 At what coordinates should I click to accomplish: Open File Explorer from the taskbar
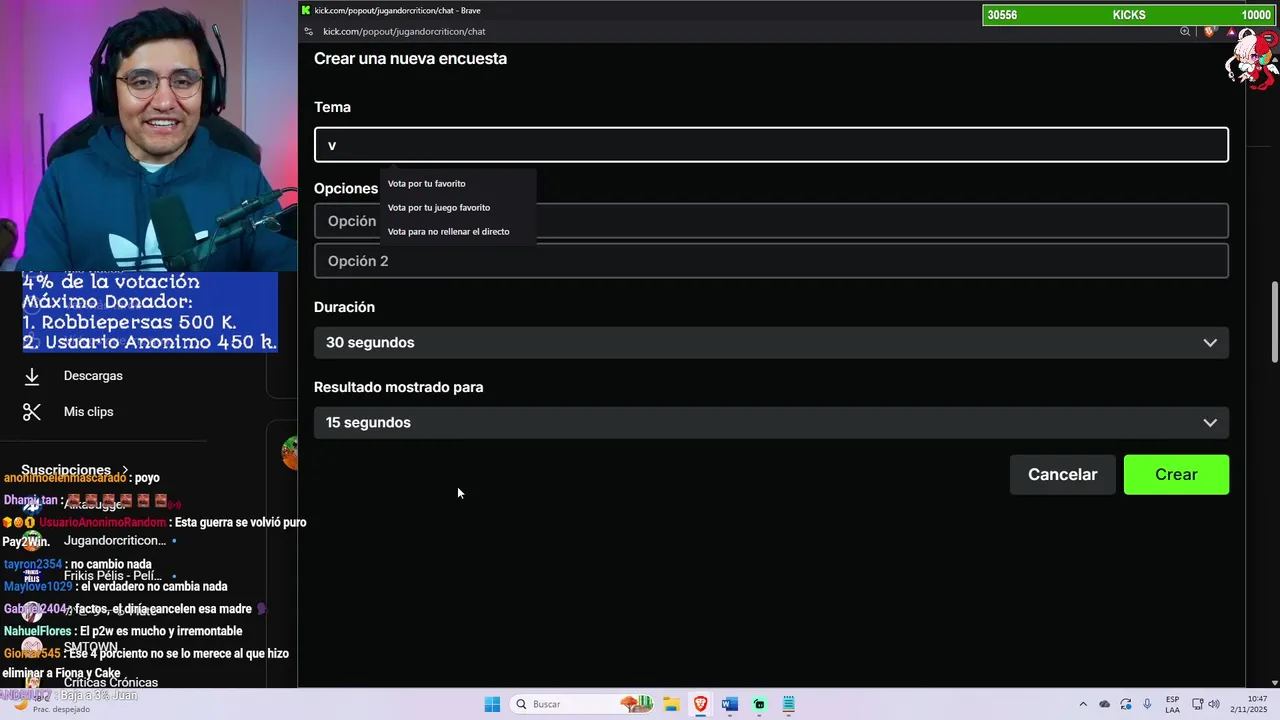[671, 704]
